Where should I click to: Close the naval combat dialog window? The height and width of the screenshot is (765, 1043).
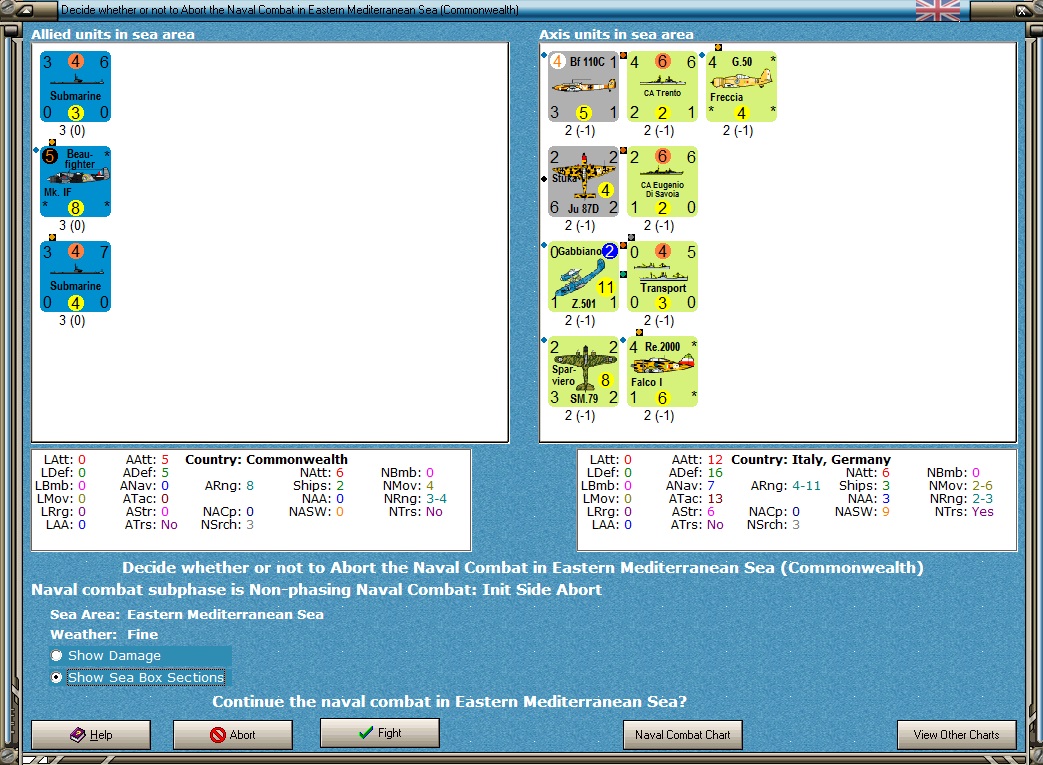tap(1023, 10)
